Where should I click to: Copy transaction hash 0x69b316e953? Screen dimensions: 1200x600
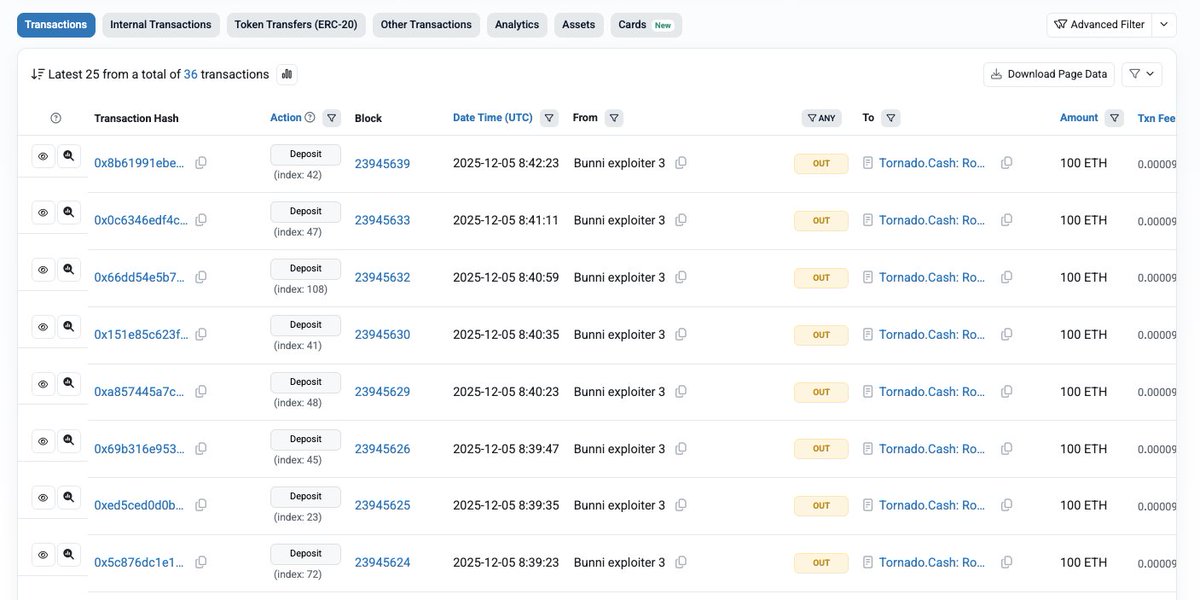point(201,448)
